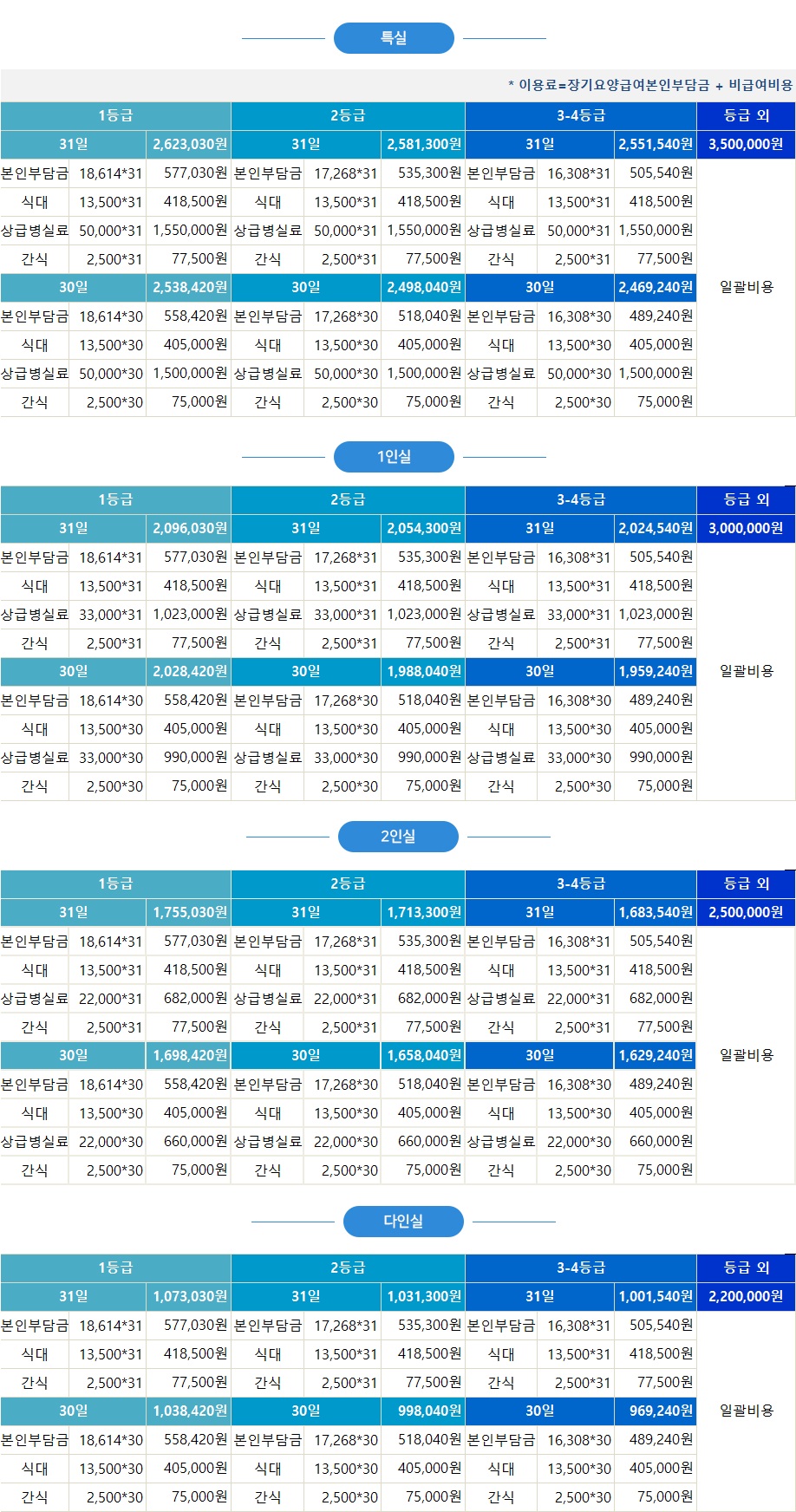Click the 이용료 footnote text at top
The width and height of the screenshot is (796, 1512).
coord(649,85)
